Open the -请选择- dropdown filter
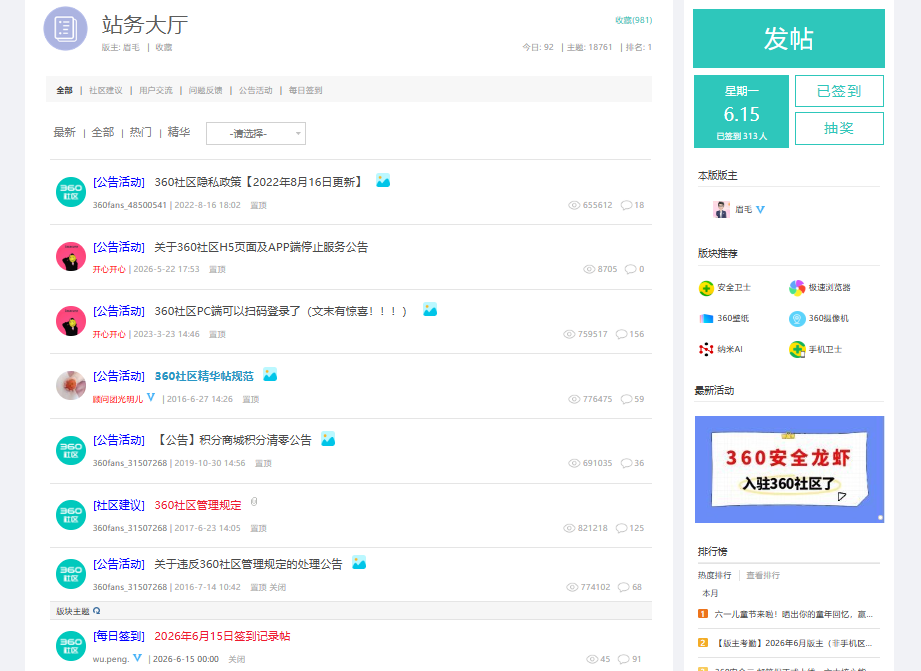The height and width of the screenshot is (671, 921). pos(256,133)
